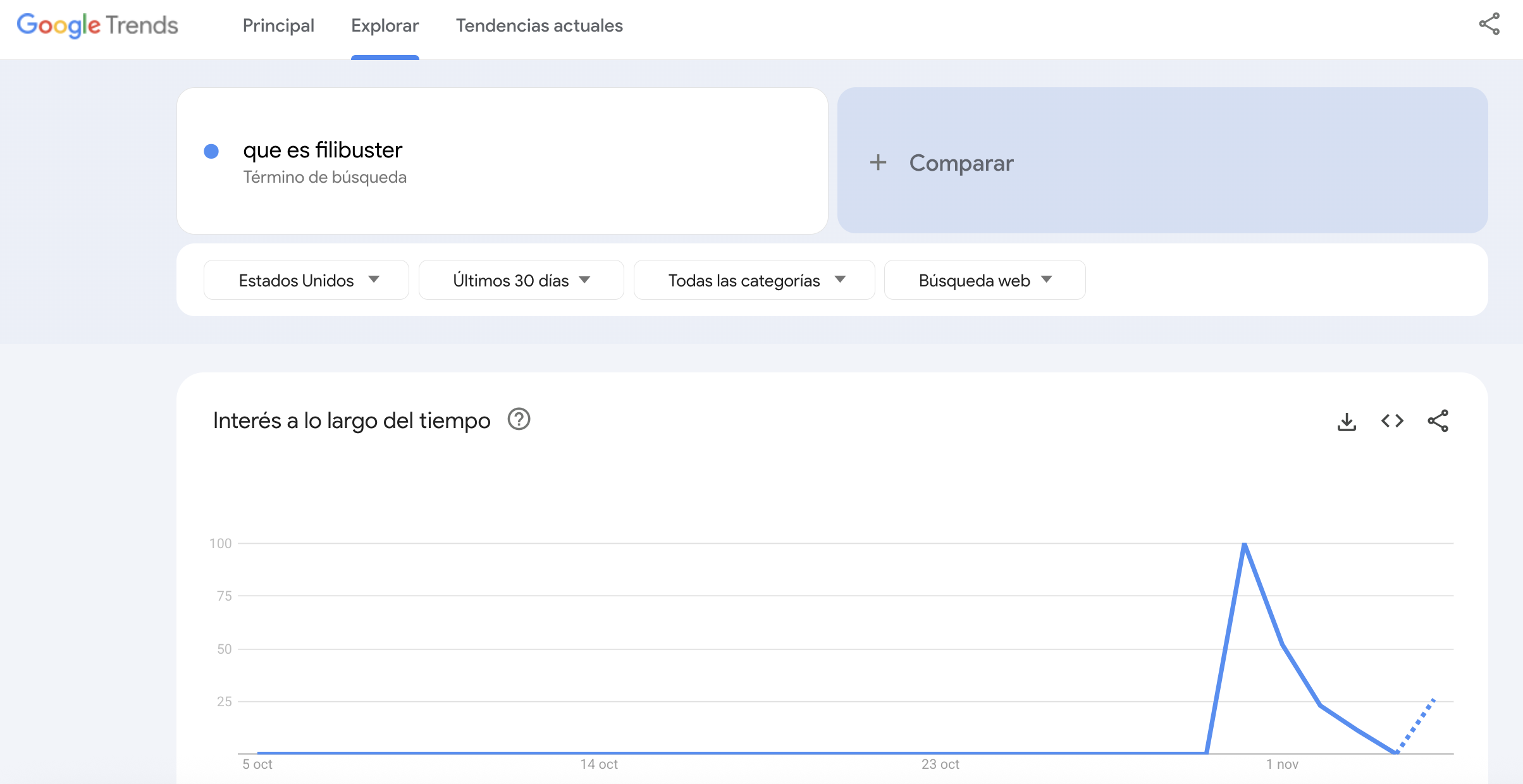Open help icon next to Interés title
Image resolution: width=1523 pixels, height=784 pixels.
pos(519,420)
